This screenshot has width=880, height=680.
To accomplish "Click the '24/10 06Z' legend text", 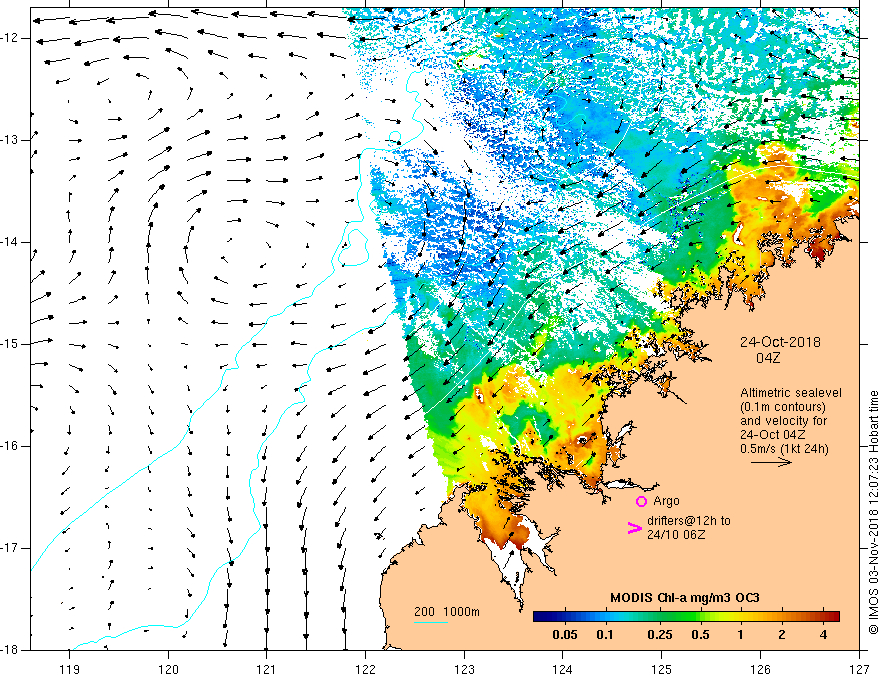I will click(676, 535).
